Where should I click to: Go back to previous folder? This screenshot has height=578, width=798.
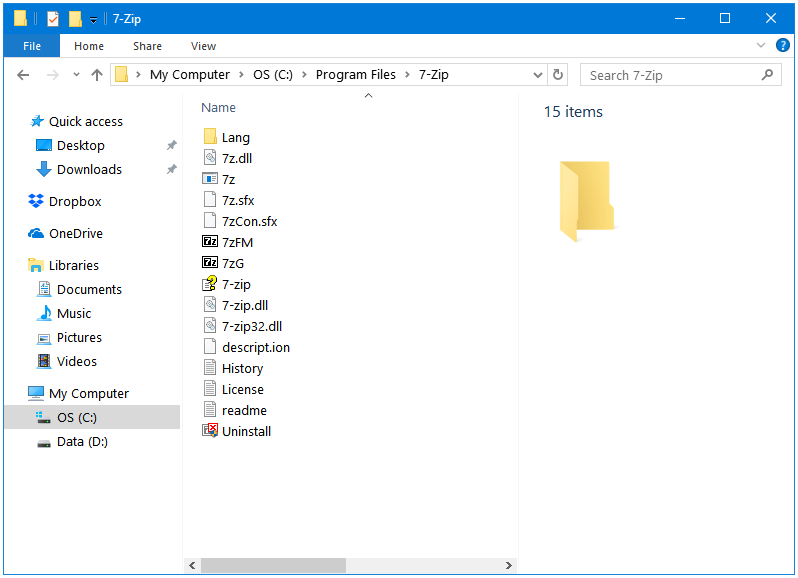tap(23, 75)
